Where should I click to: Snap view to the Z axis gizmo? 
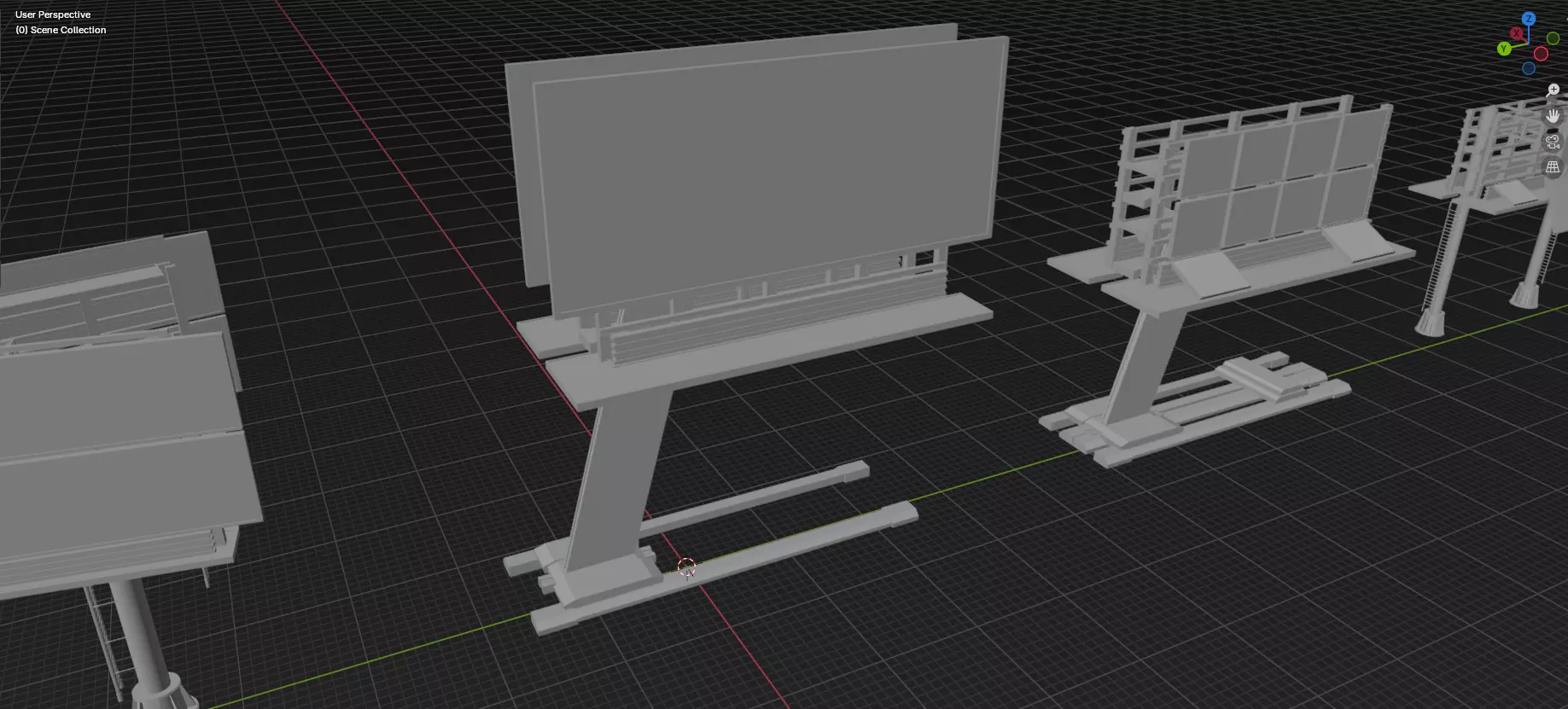coord(1528,19)
